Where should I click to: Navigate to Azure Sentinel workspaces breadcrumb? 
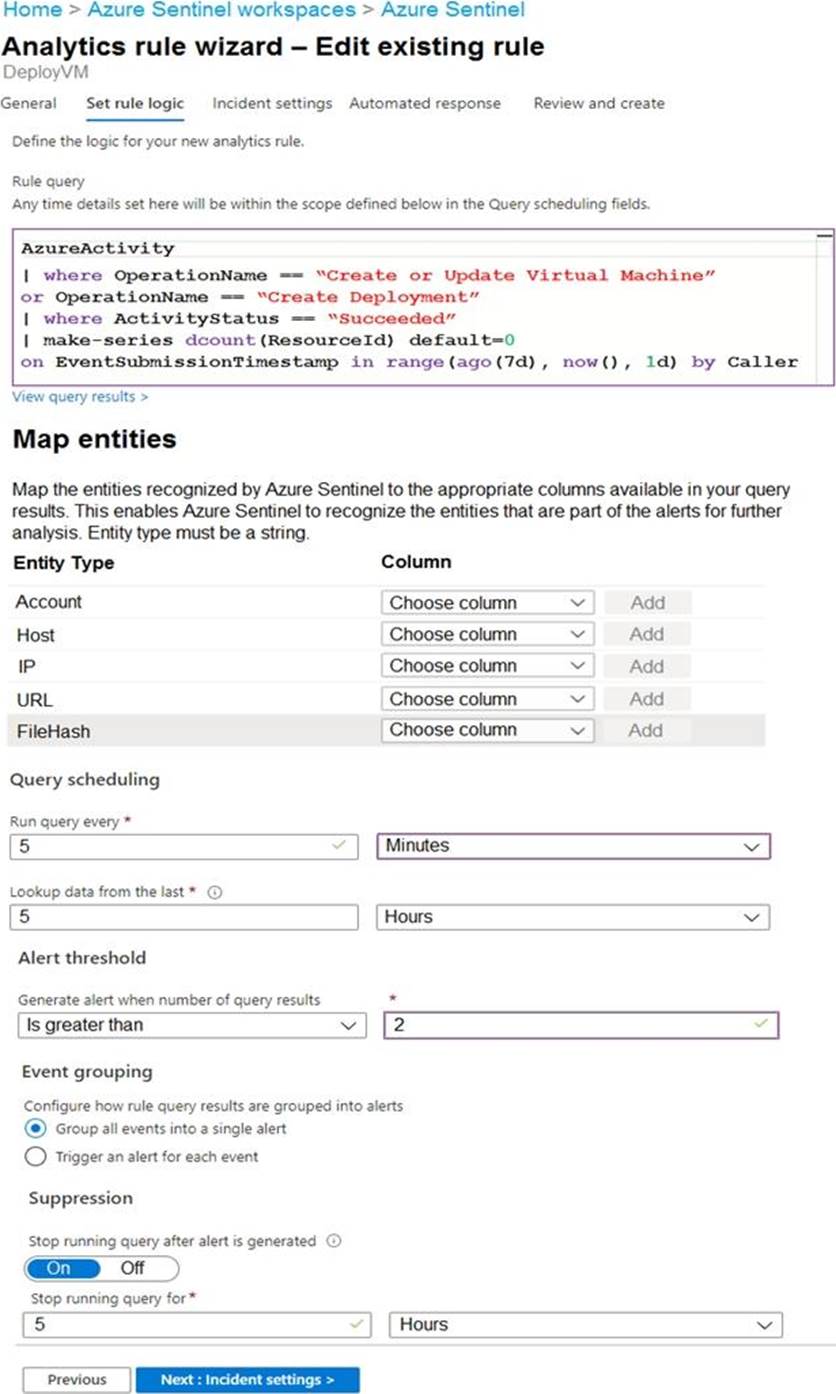[221, 10]
